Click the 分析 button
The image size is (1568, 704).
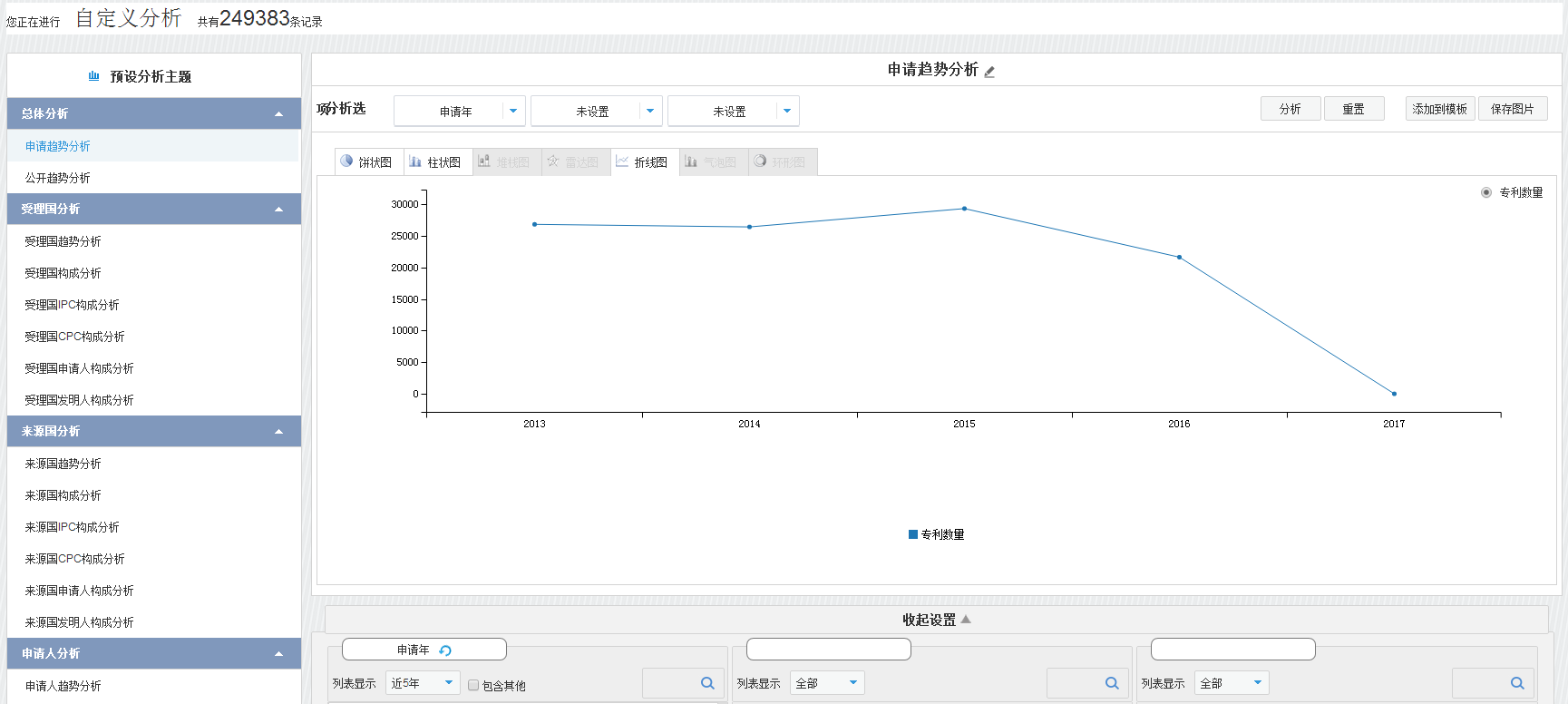click(x=1290, y=109)
